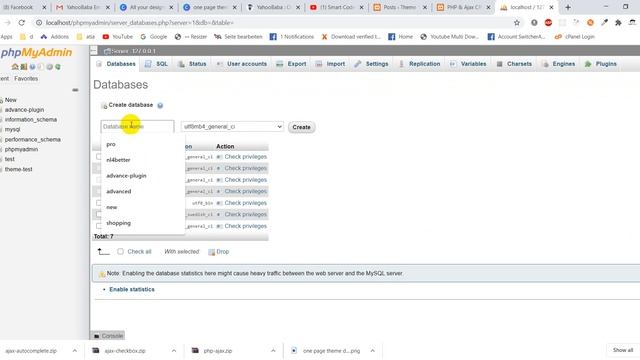Tick the utf8_bin row checkbox
Screen dimensions: 640x360
point(98,203)
